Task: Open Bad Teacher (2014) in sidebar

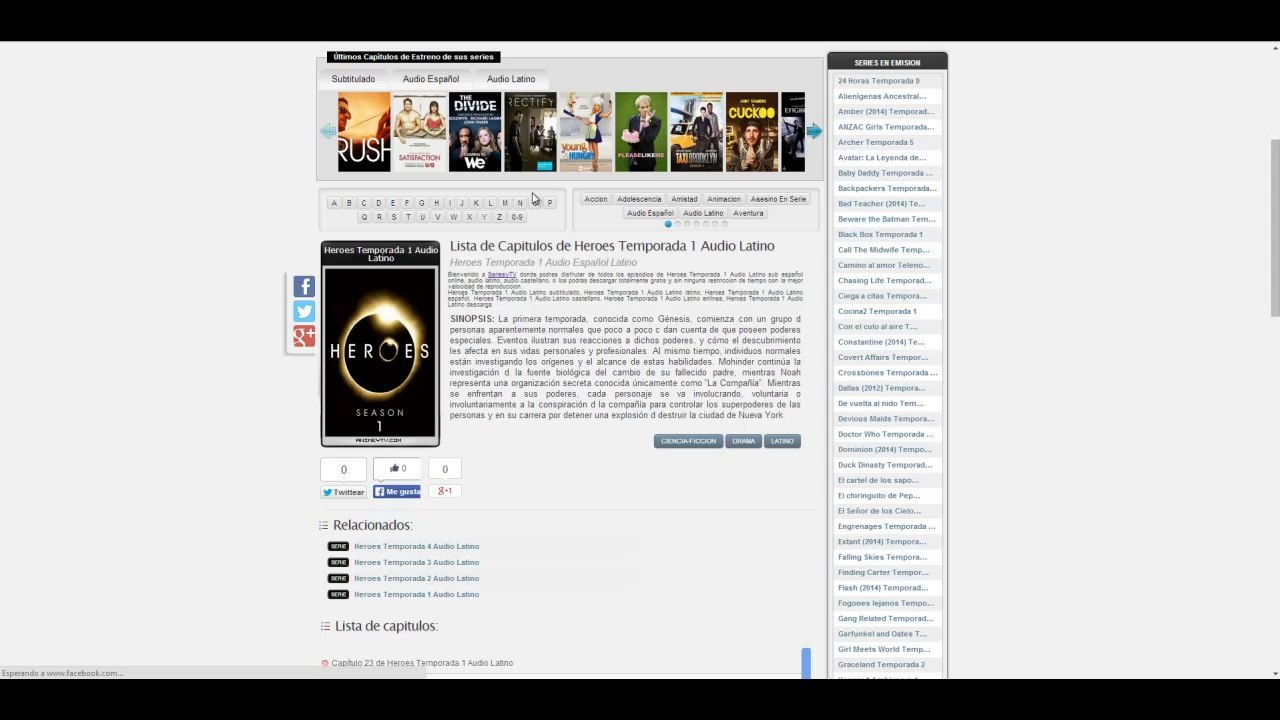Action: pyautogui.click(x=881, y=203)
